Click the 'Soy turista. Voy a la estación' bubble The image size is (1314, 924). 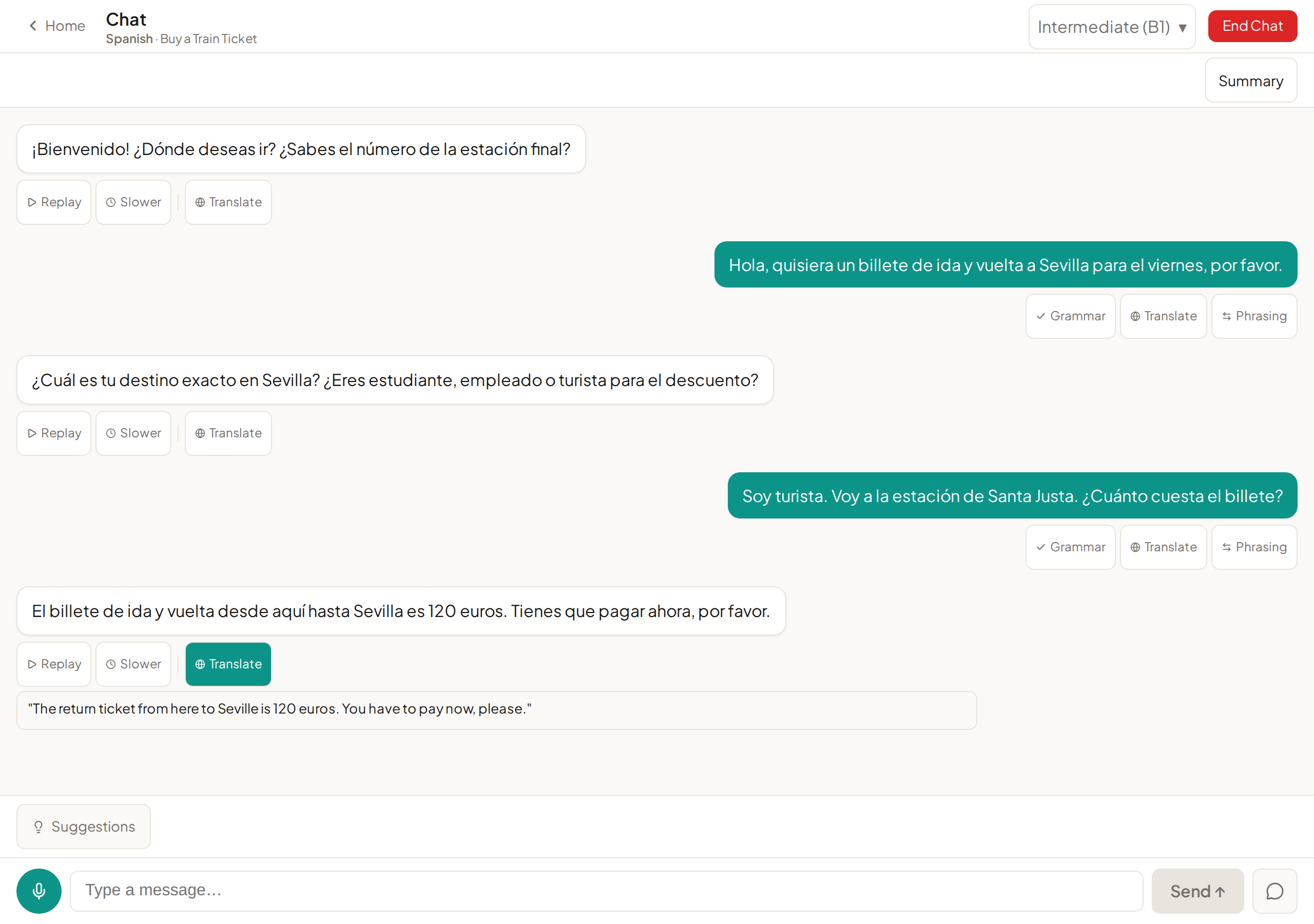point(1012,496)
